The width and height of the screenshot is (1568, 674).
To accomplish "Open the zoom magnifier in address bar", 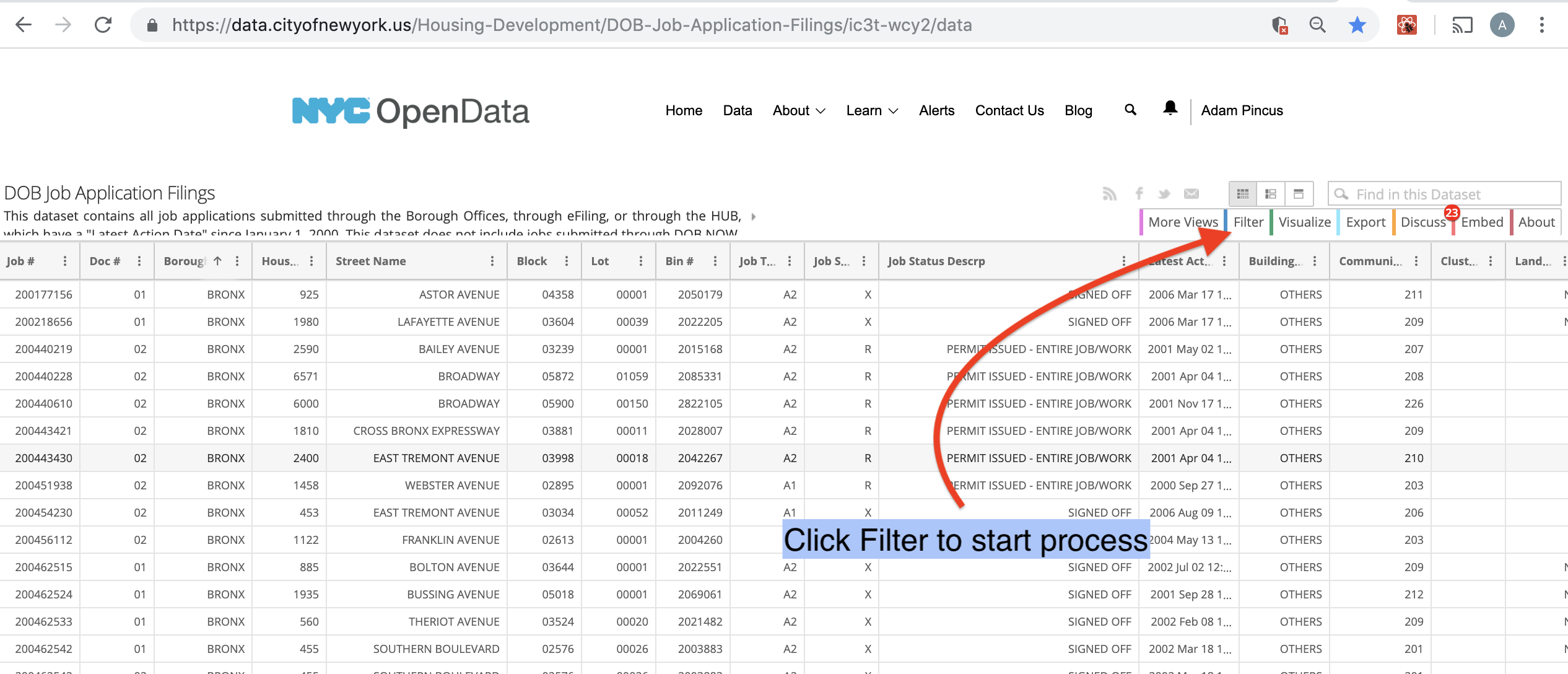I will click(x=1318, y=25).
